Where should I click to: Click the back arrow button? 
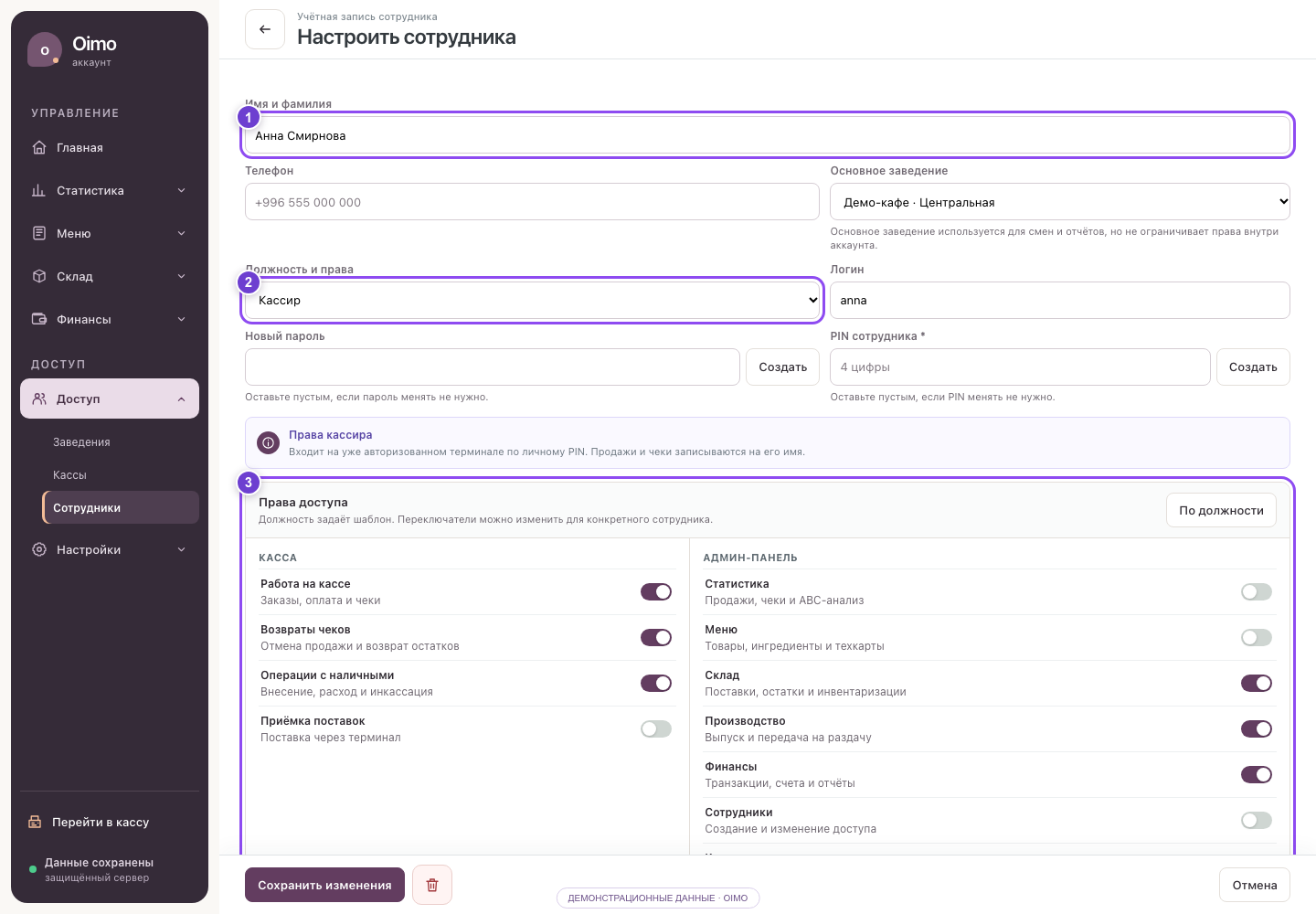(265, 29)
